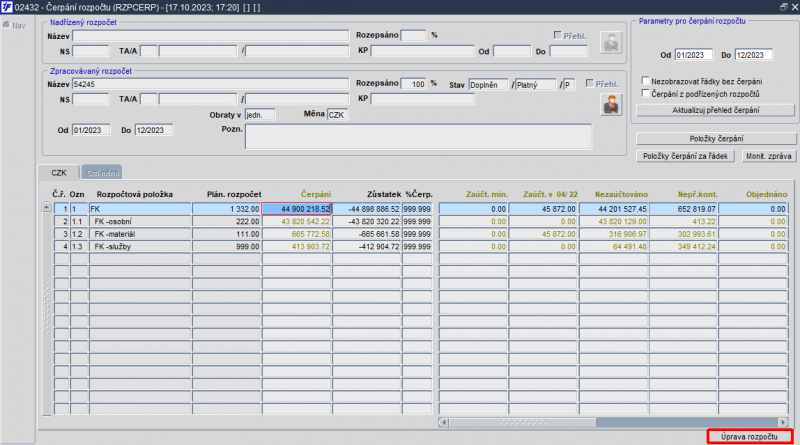Toggle Přehl. checkbox in Zpracovávaný rozpočet

[590, 83]
